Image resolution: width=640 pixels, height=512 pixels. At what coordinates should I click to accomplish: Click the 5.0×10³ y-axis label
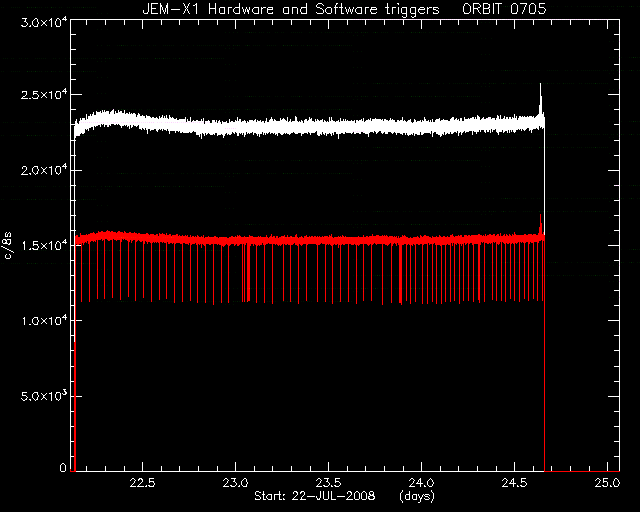pyautogui.click(x=44, y=396)
